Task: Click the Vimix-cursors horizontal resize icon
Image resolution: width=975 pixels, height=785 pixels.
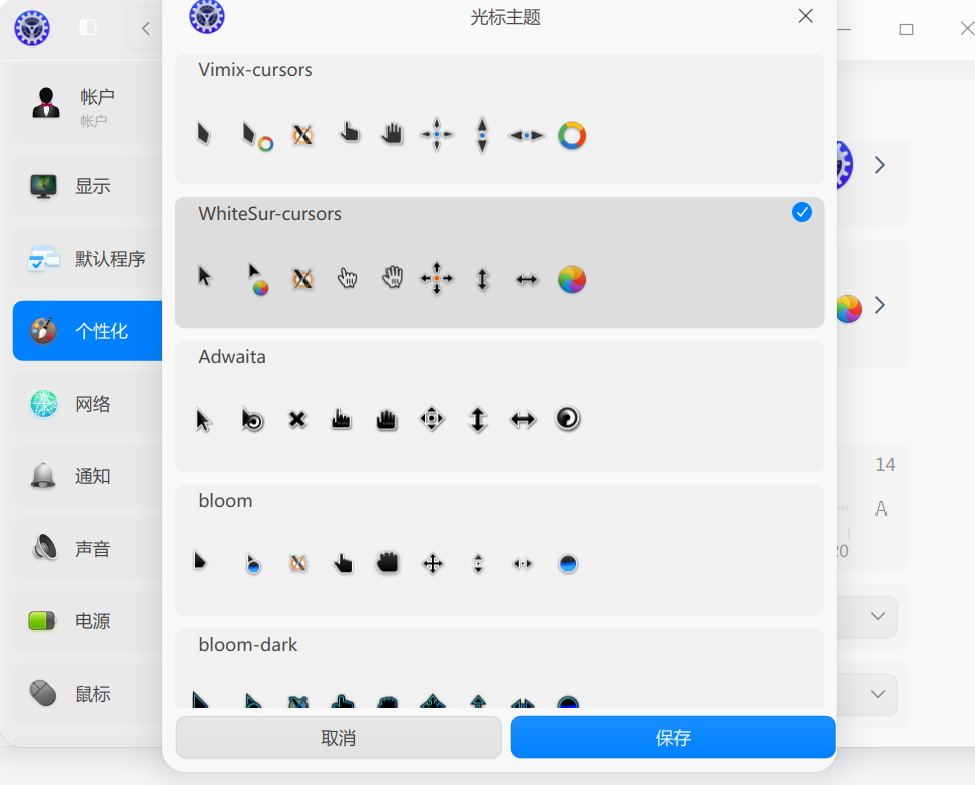Action: [526, 135]
